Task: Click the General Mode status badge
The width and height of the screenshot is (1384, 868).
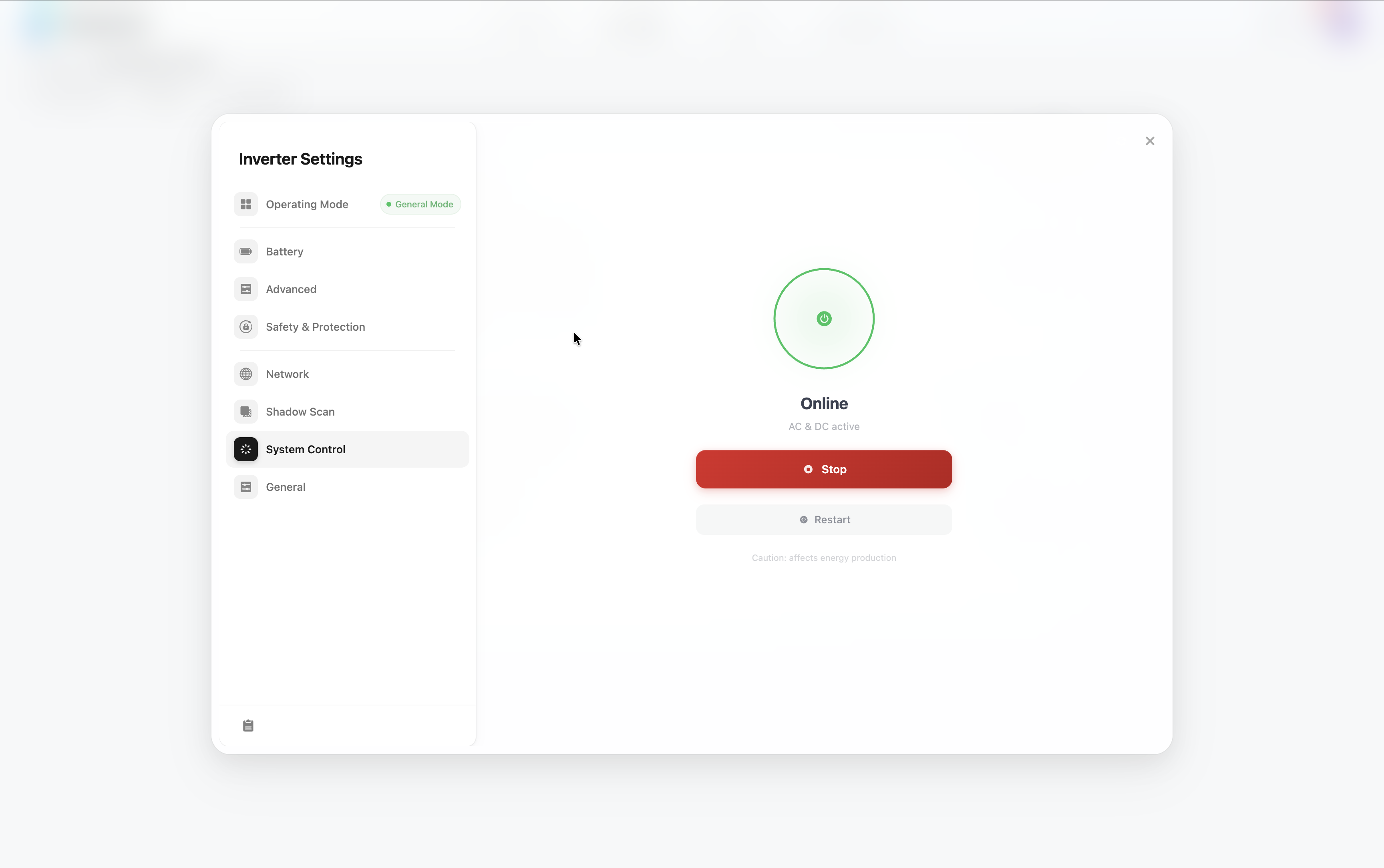Action: coord(420,204)
